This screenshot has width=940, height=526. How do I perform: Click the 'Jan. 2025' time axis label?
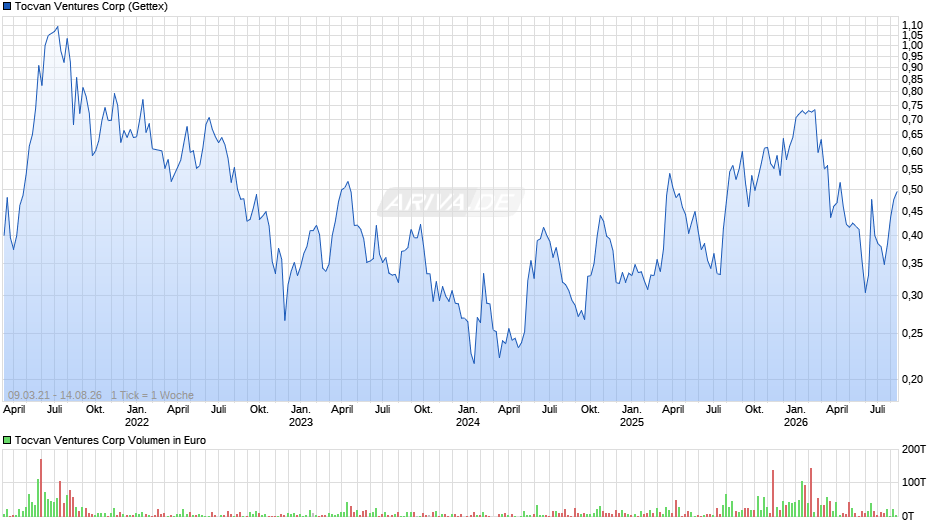tap(631, 416)
